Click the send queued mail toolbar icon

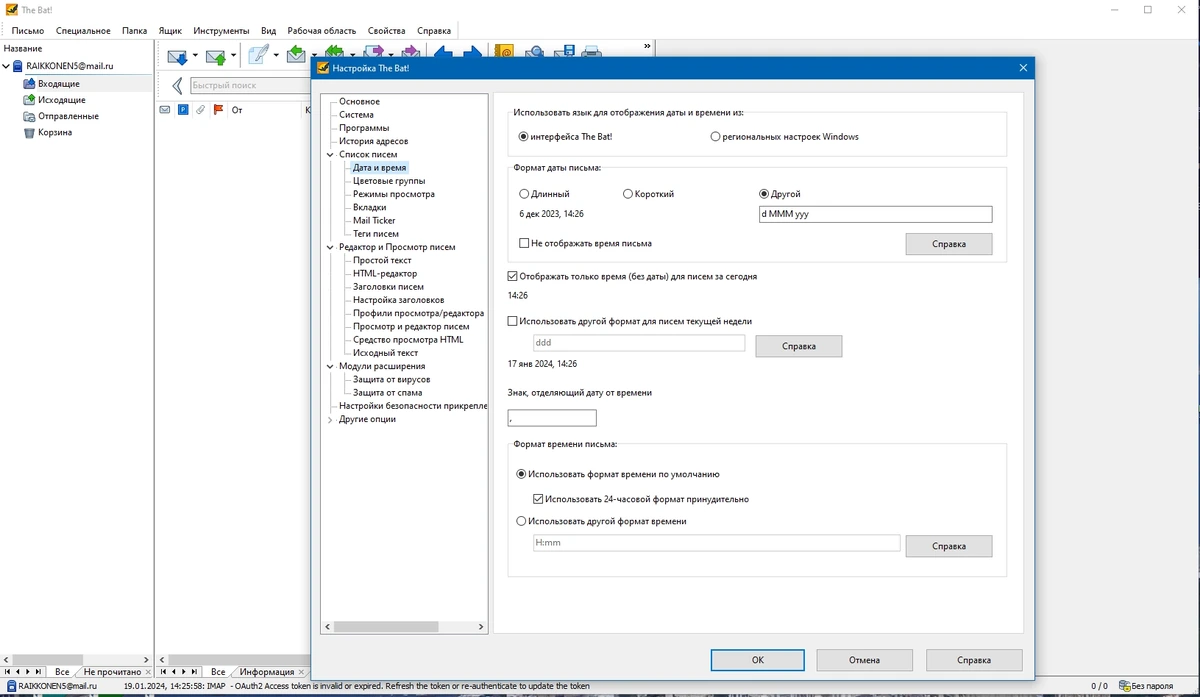pyautogui.click(x=216, y=56)
